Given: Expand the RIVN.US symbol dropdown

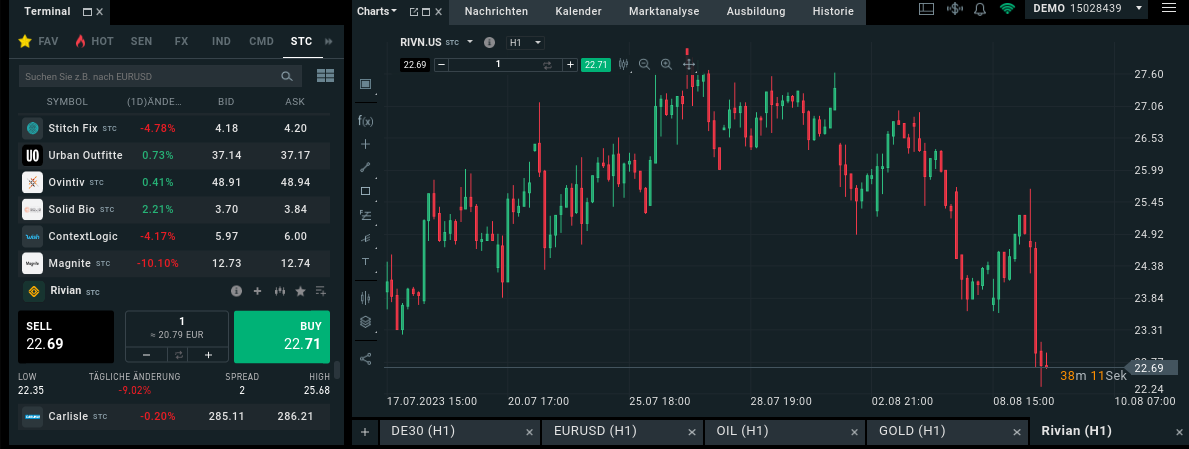Looking at the screenshot, I should click(470, 42).
